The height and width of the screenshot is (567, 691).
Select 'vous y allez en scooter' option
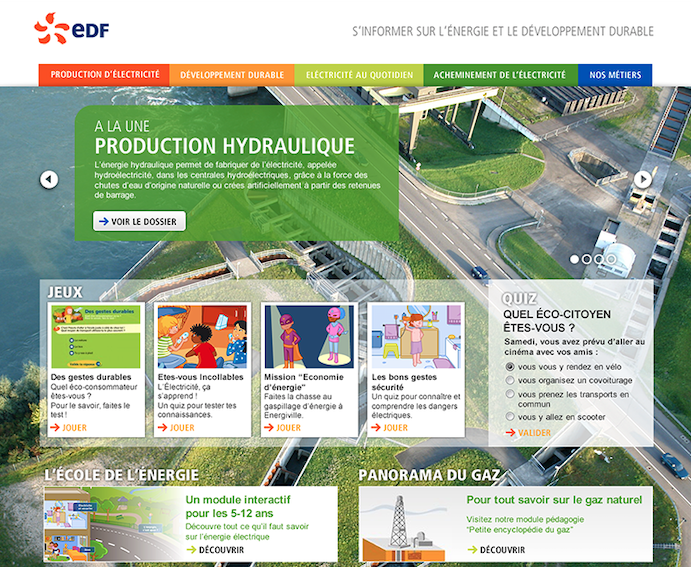[x=510, y=416]
